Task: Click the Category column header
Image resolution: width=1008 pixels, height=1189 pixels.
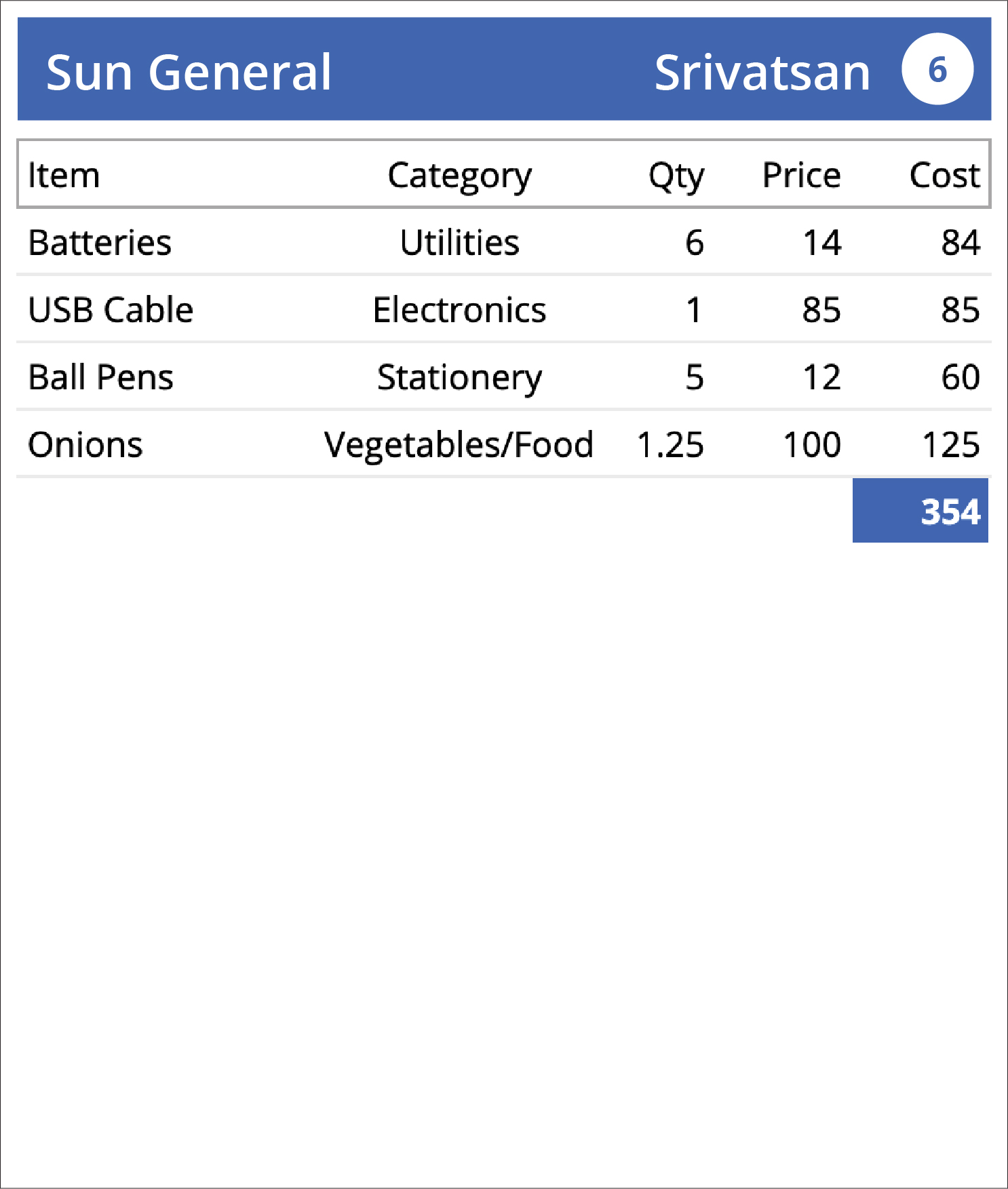Action: coord(460,176)
